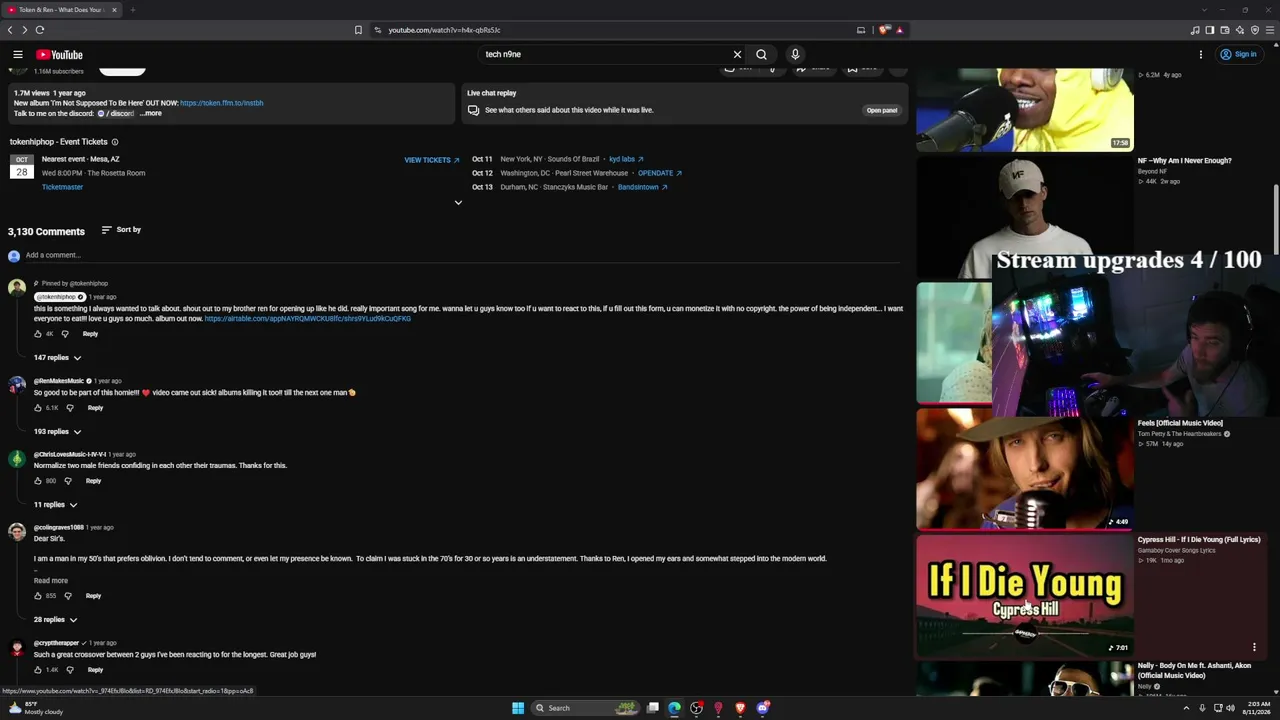Open Microsoft Edge from the taskbar
This screenshot has width=1280, height=720.
pyautogui.click(x=674, y=708)
